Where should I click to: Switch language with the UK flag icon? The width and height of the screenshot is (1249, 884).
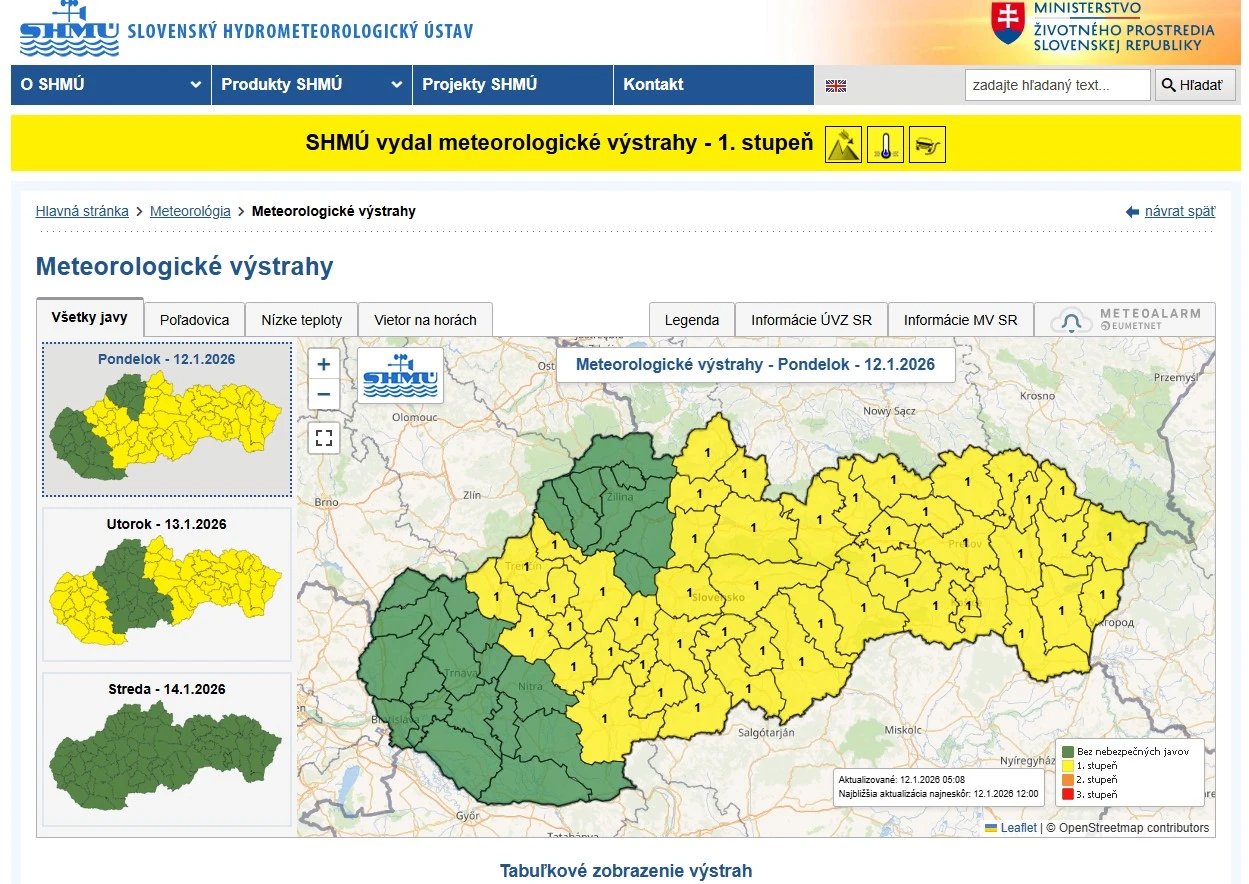(836, 86)
